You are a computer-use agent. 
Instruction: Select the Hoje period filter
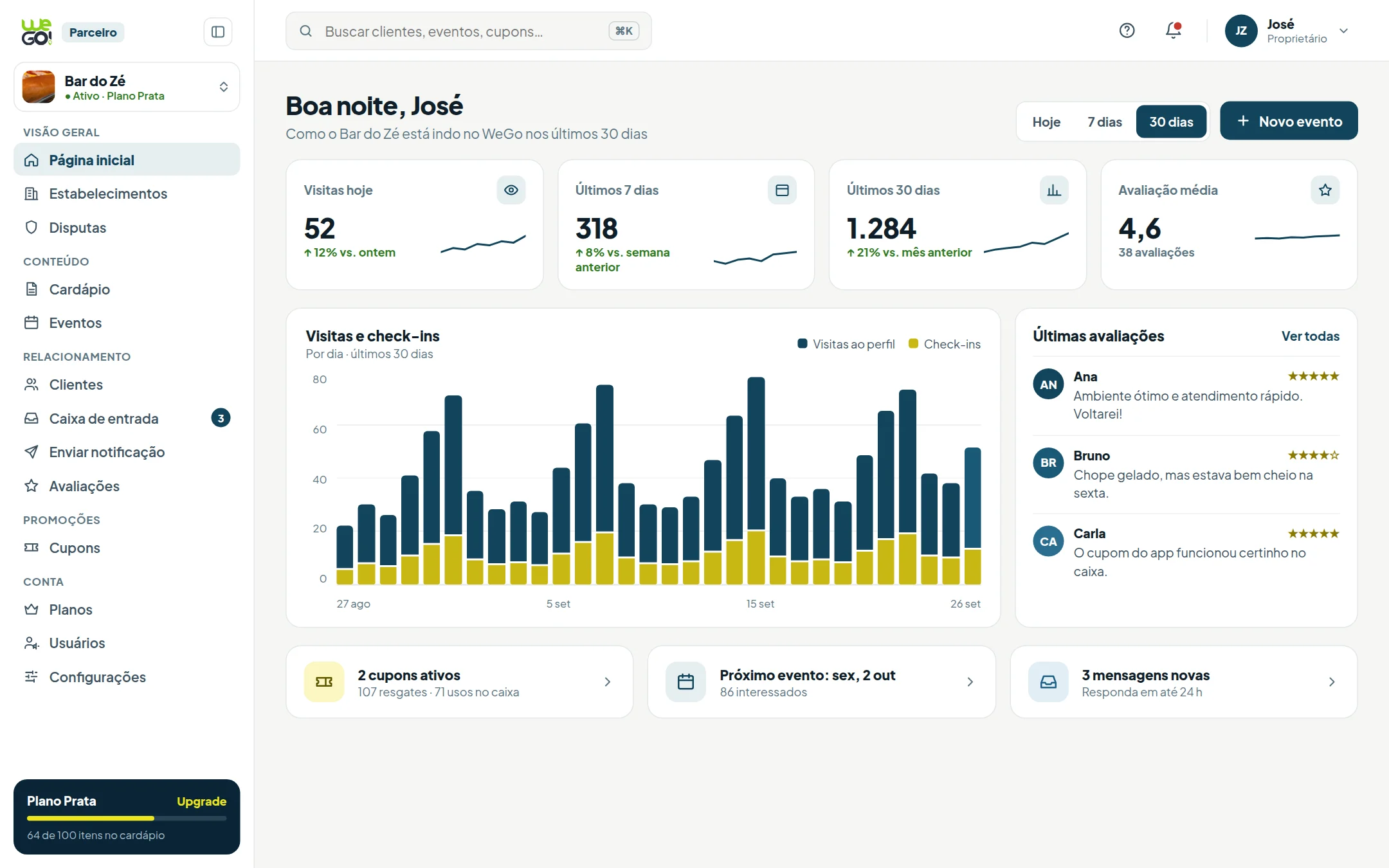1046,122
